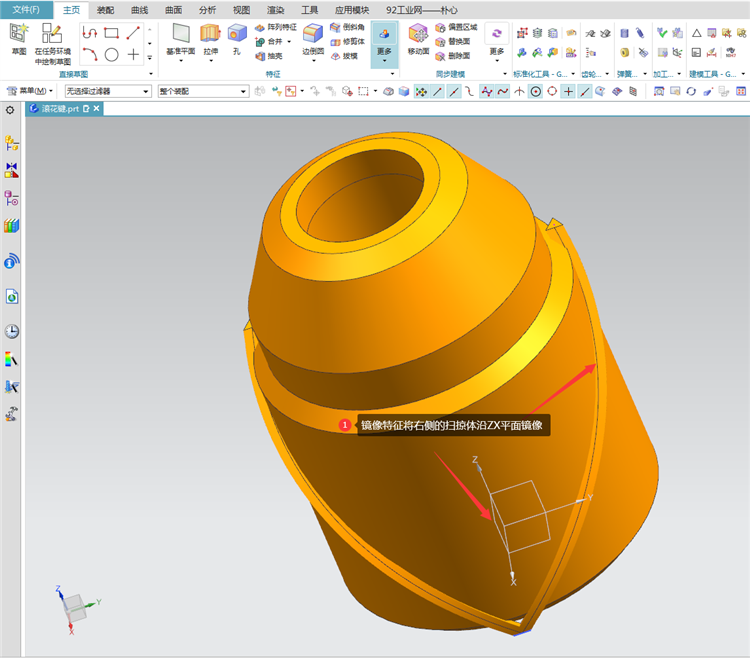Click the 偏置区域 offset region button

pyautogui.click(x=456, y=27)
